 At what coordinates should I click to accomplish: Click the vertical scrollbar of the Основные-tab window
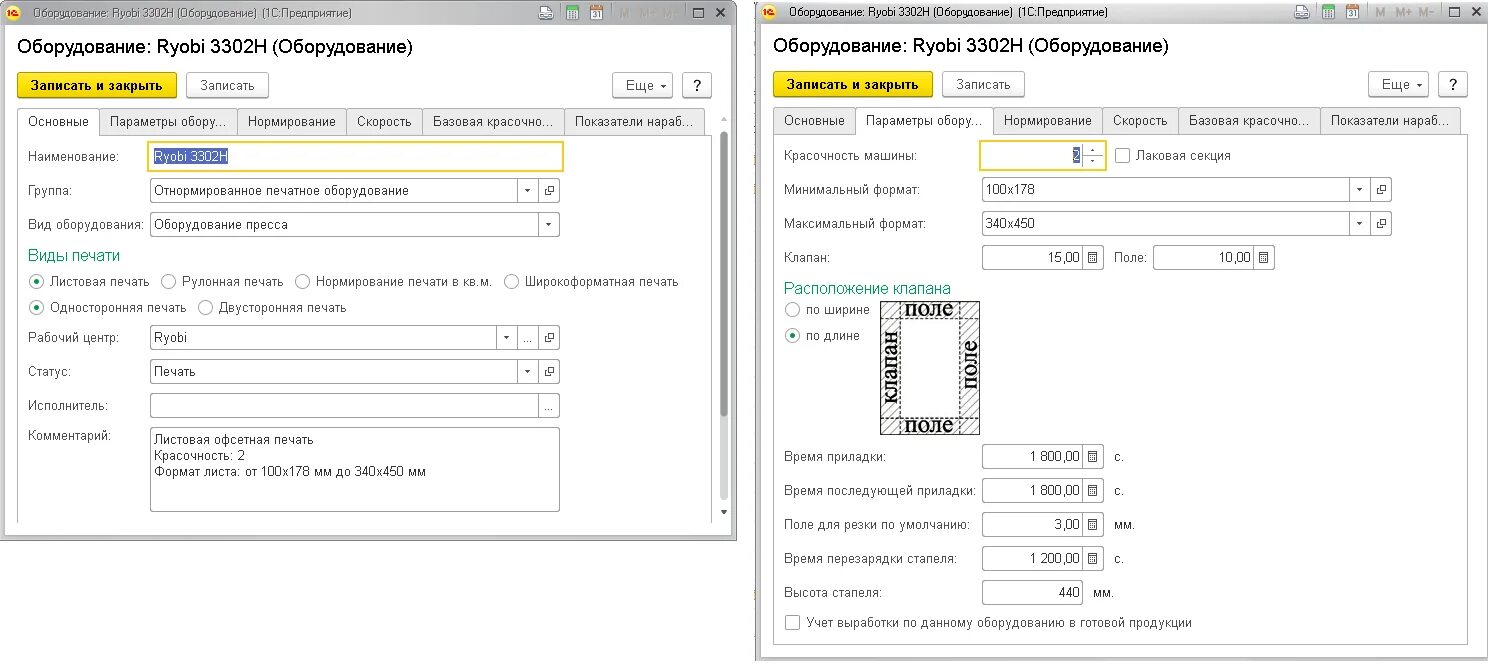724,273
